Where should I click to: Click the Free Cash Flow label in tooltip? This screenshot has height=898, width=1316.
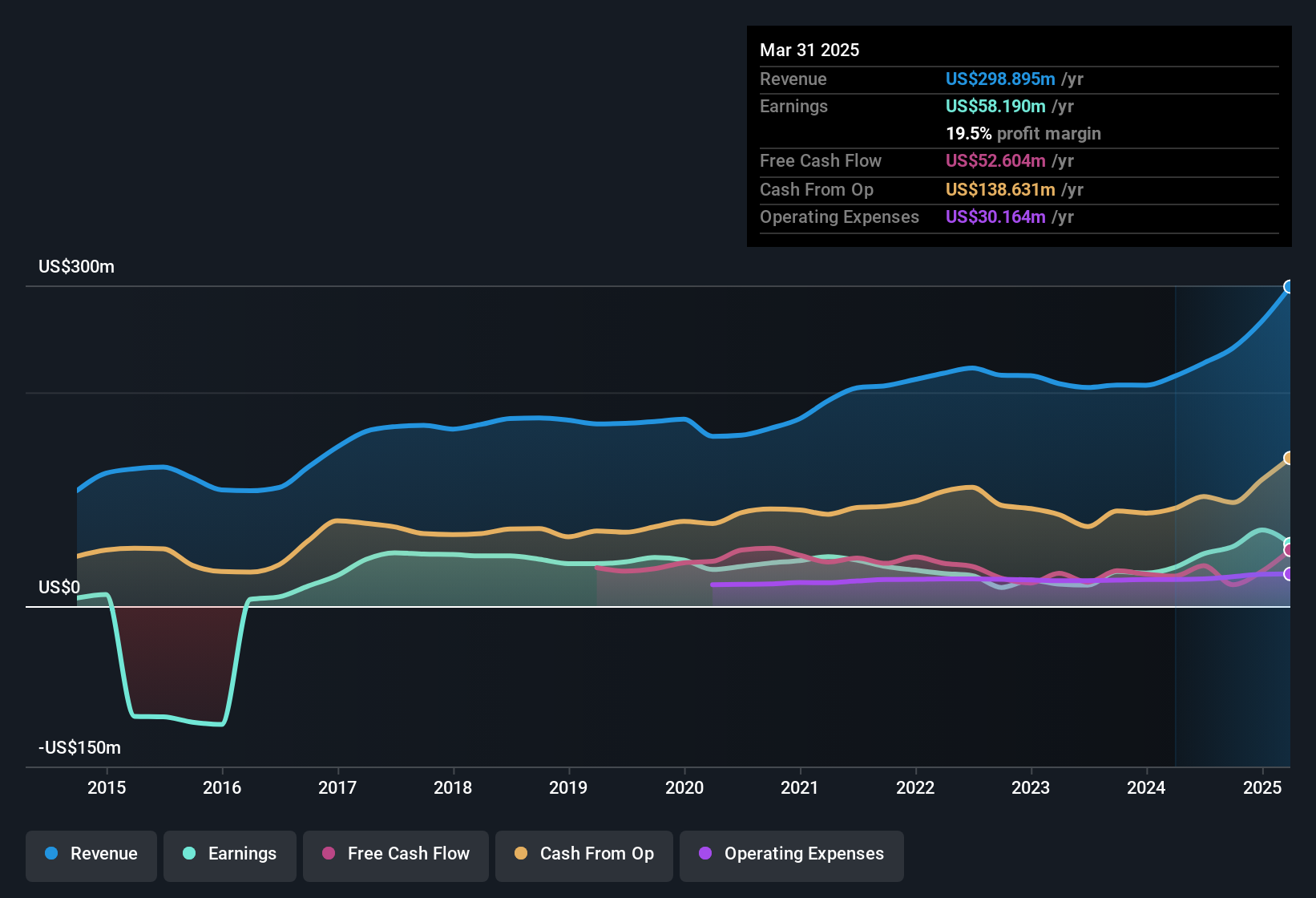pyautogui.click(x=821, y=160)
